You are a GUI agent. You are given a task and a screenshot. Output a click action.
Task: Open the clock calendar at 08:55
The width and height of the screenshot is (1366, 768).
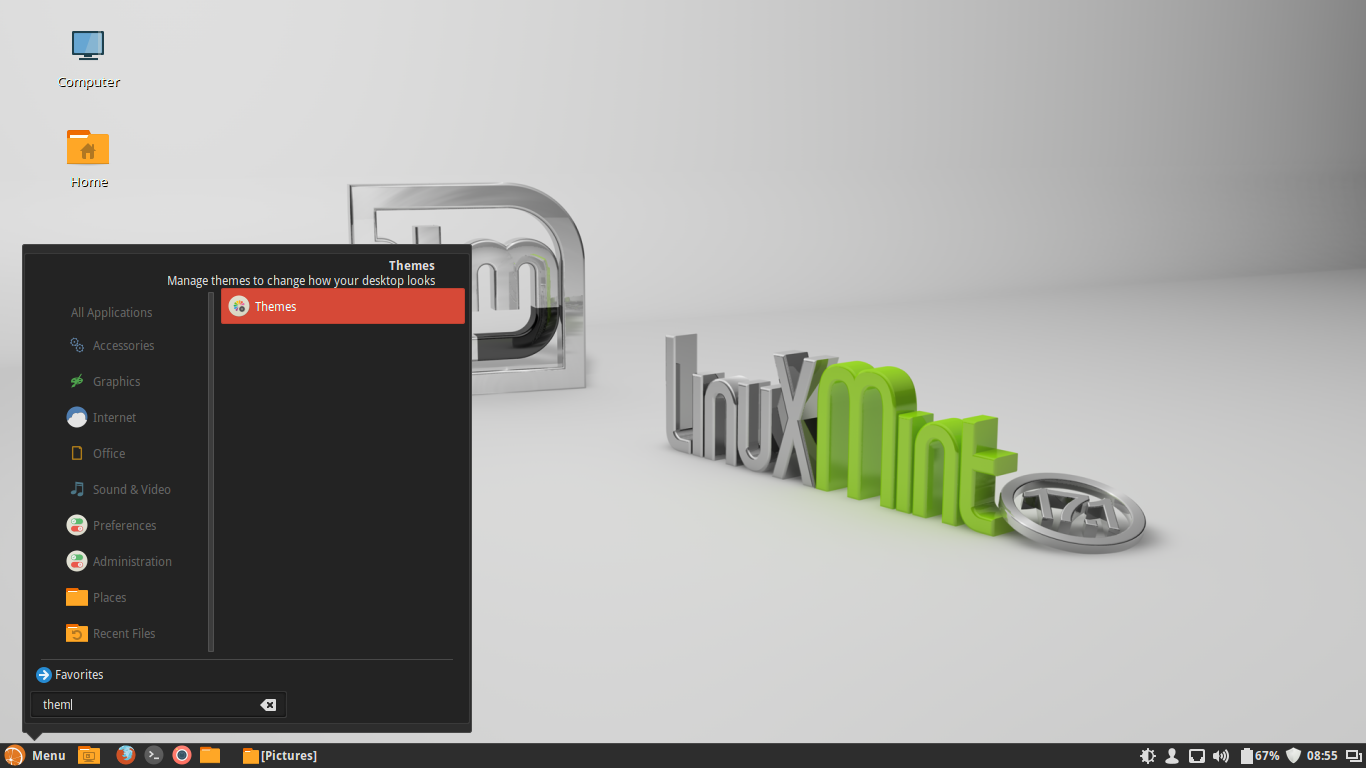1322,756
